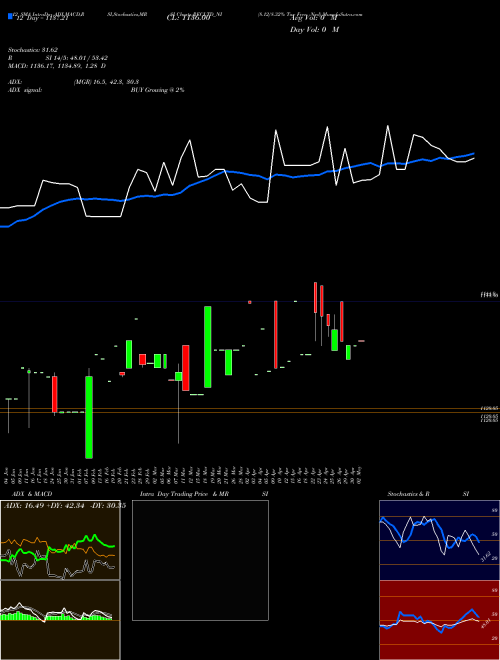The width and height of the screenshot is (500, 660).
Task: Open the ADX line mini chart
Action: [x=60, y=540]
